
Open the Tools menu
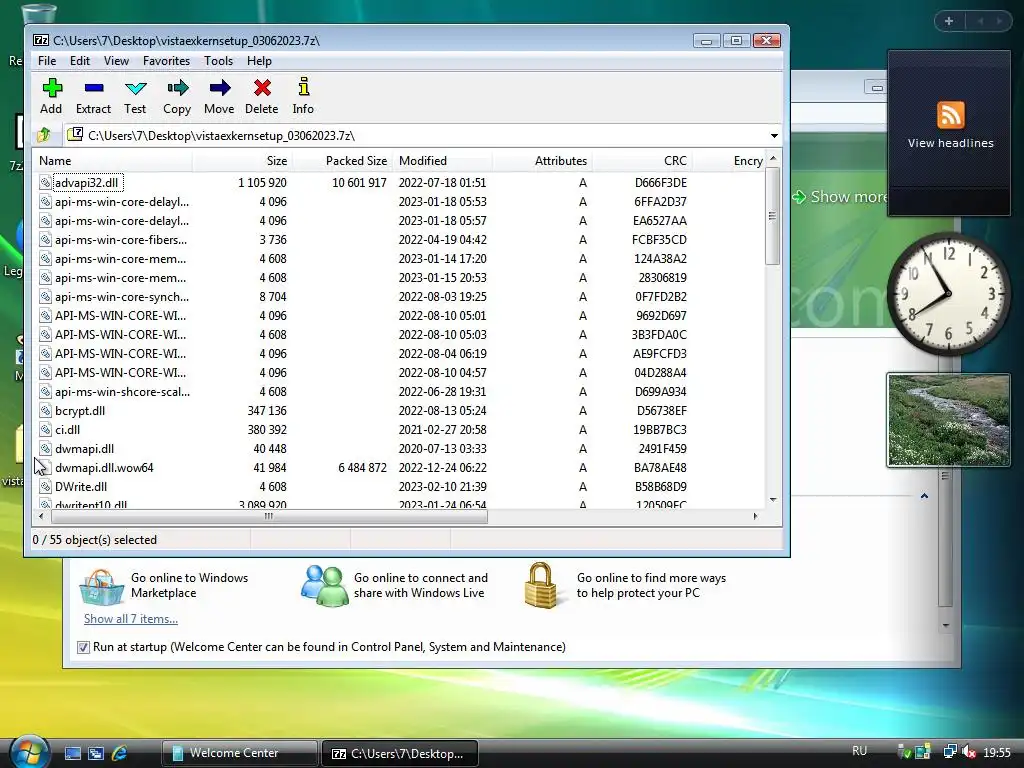[x=218, y=61]
